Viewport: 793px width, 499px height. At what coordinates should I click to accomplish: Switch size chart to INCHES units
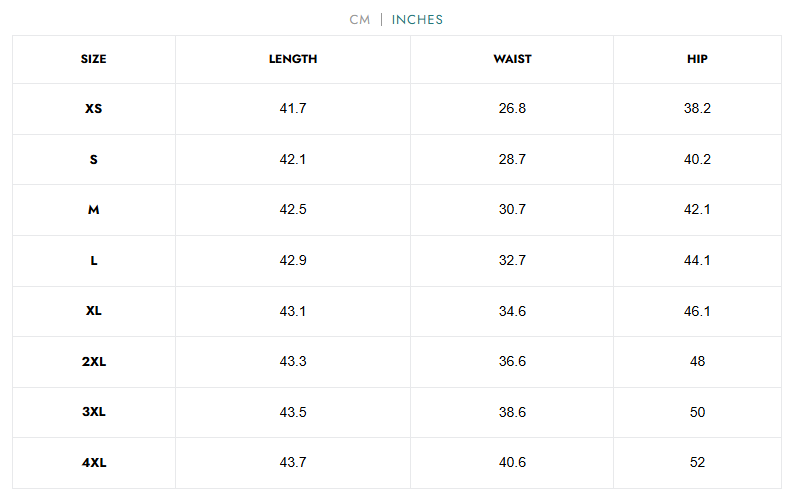tap(417, 19)
